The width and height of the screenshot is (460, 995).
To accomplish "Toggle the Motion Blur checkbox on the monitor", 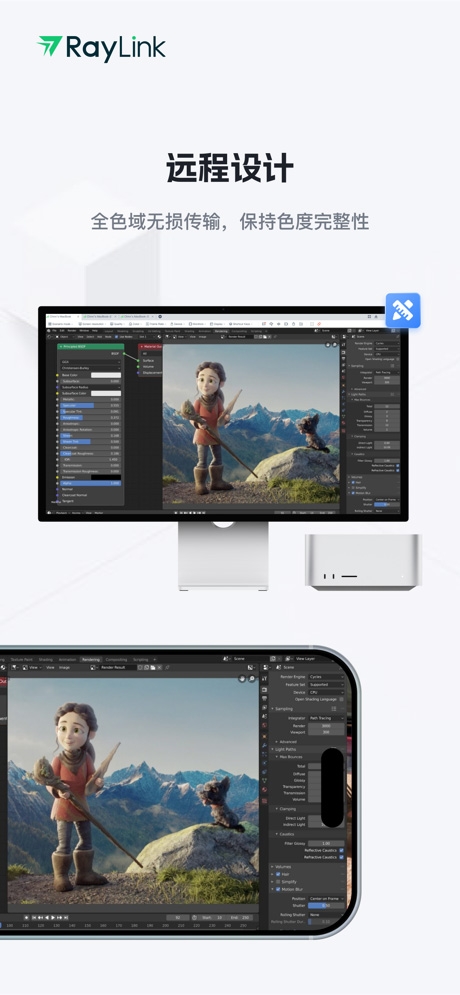I will (353, 493).
